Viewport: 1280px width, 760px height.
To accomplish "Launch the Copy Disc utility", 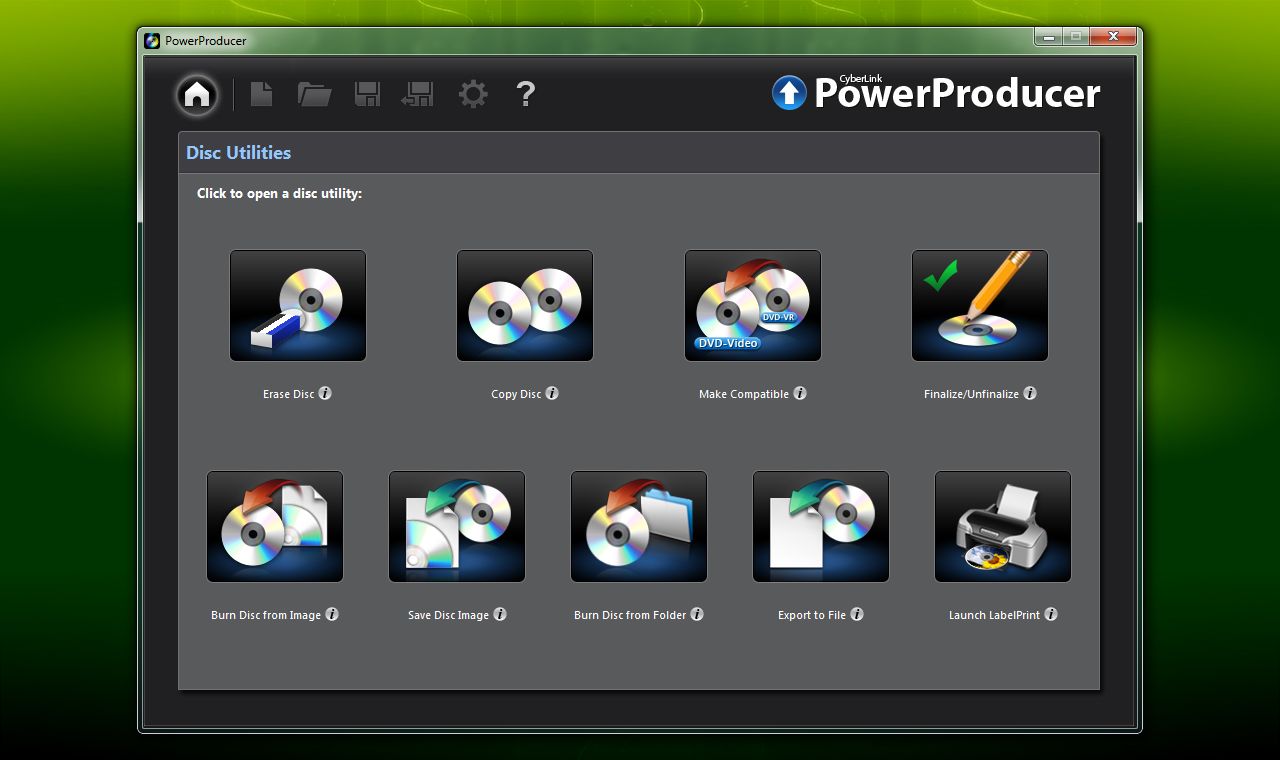I will coord(525,306).
